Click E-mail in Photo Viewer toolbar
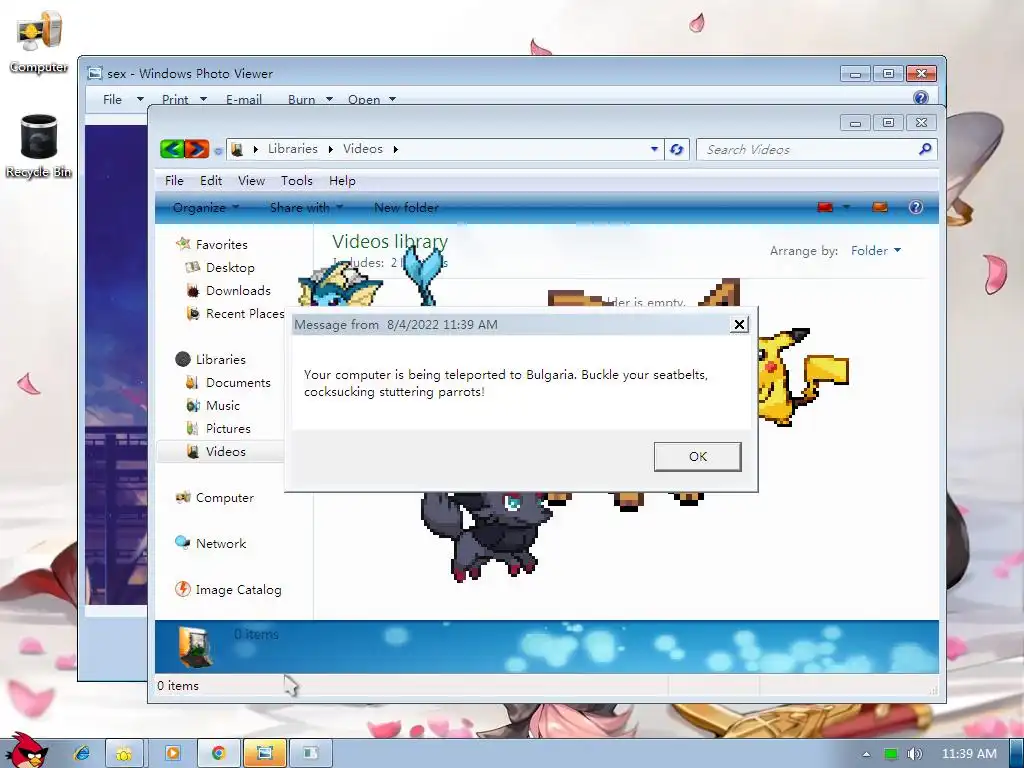 click(x=244, y=99)
